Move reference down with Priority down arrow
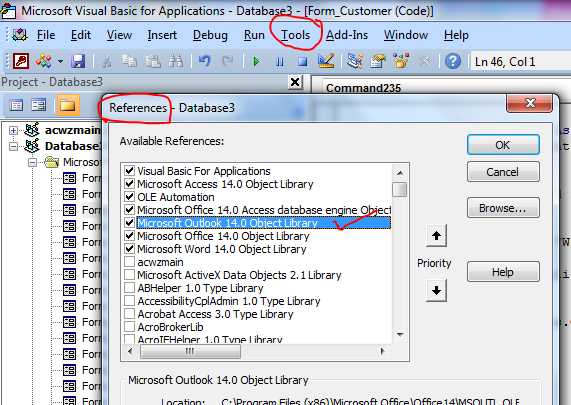The width and height of the screenshot is (571, 405). click(x=436, y=291)
